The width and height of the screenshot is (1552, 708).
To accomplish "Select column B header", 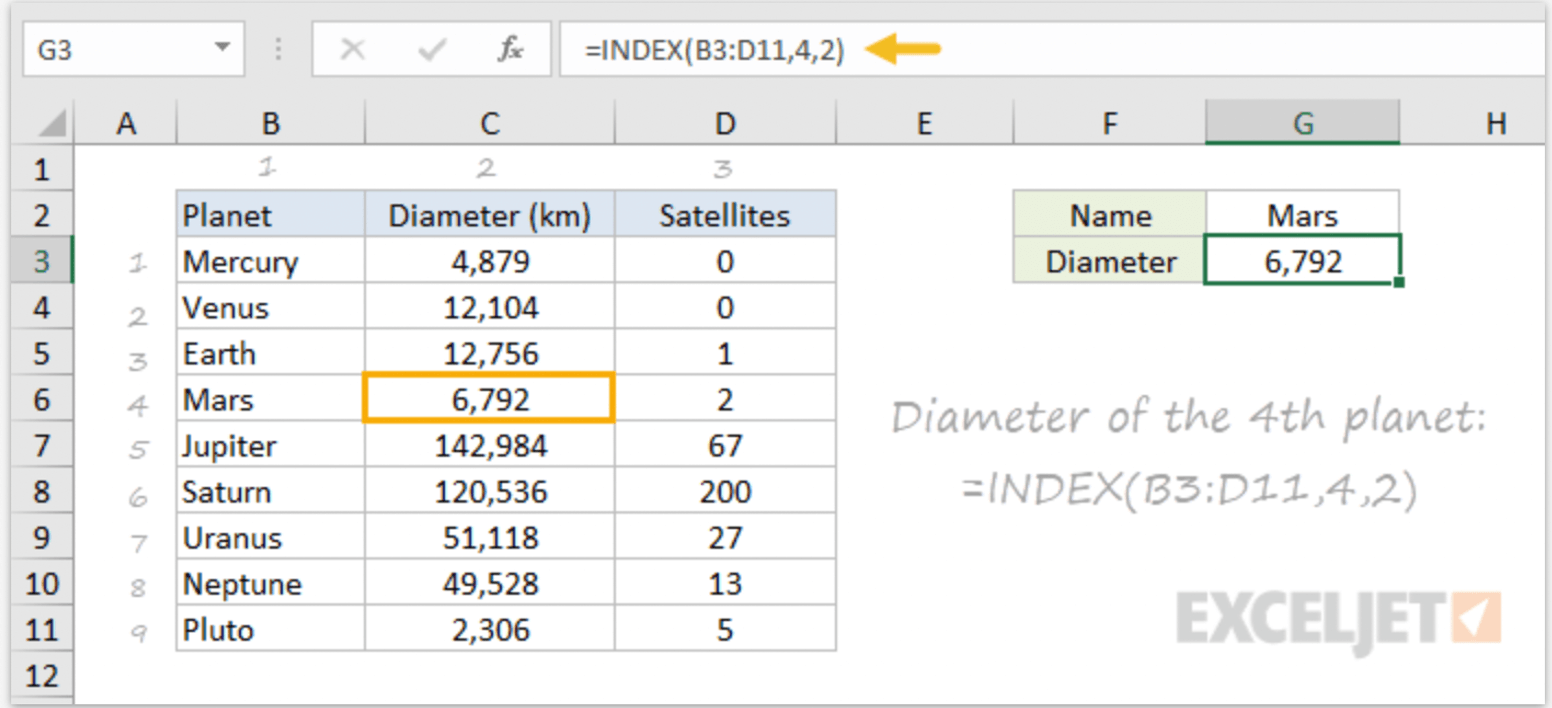I will [271, 123].
